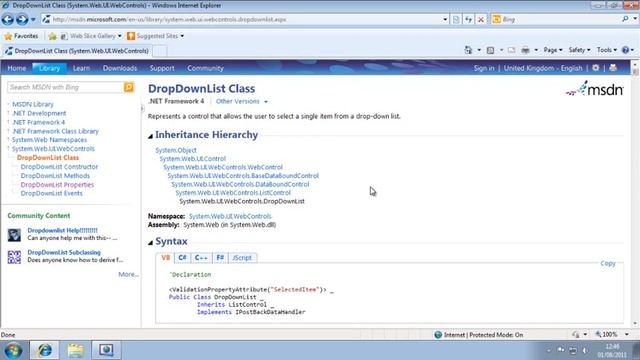The height and width of the screenshot is (360, 640).
Task: Switch to the C# syntax tab
Action: 182,258
